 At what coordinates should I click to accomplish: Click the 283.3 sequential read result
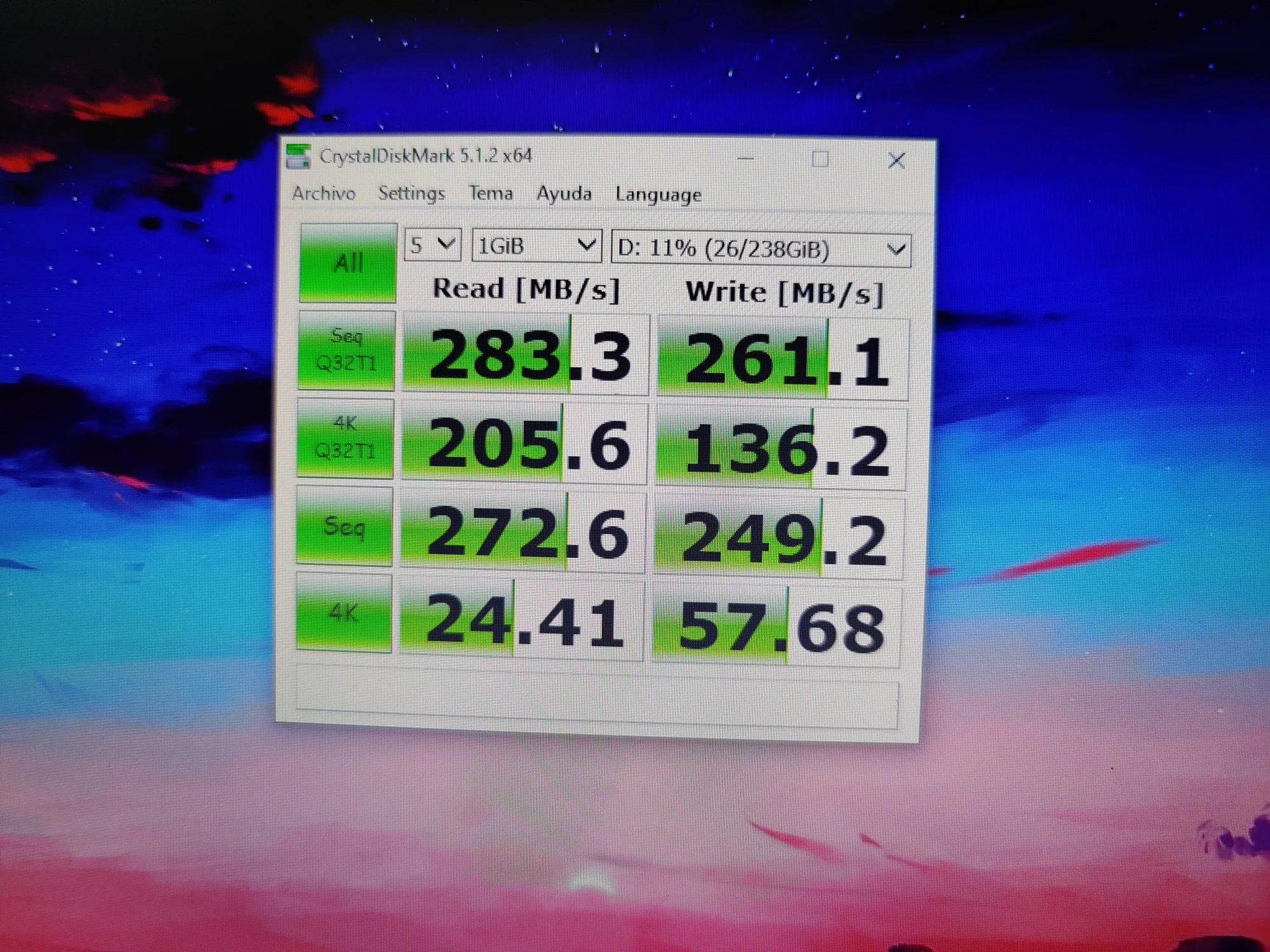(526, 355)
